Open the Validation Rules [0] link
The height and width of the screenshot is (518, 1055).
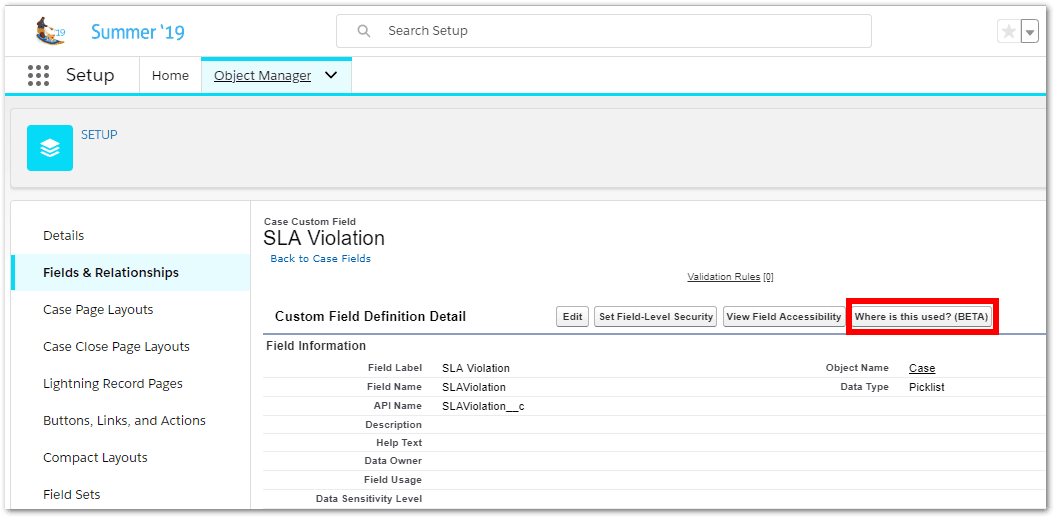click(x=730, y=277)
